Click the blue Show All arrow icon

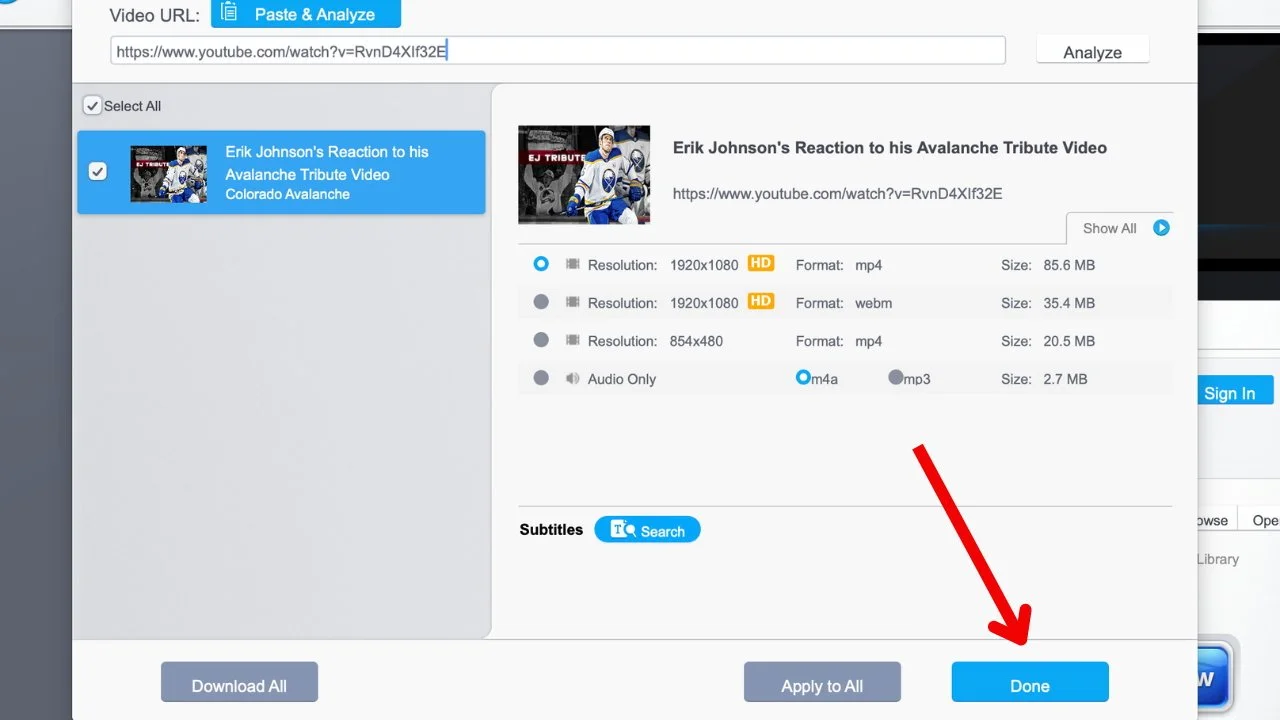(x=1161, y=228)
